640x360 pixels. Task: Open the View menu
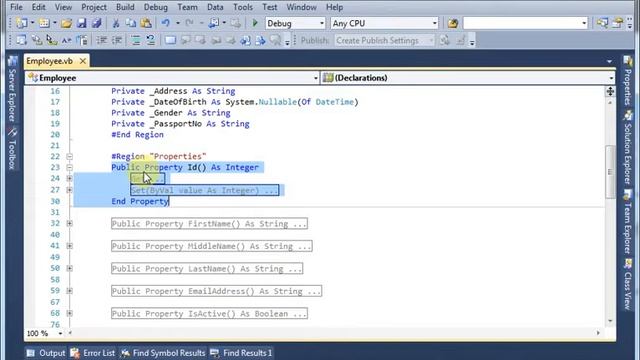pyautogui.click(x=63, y=7)
